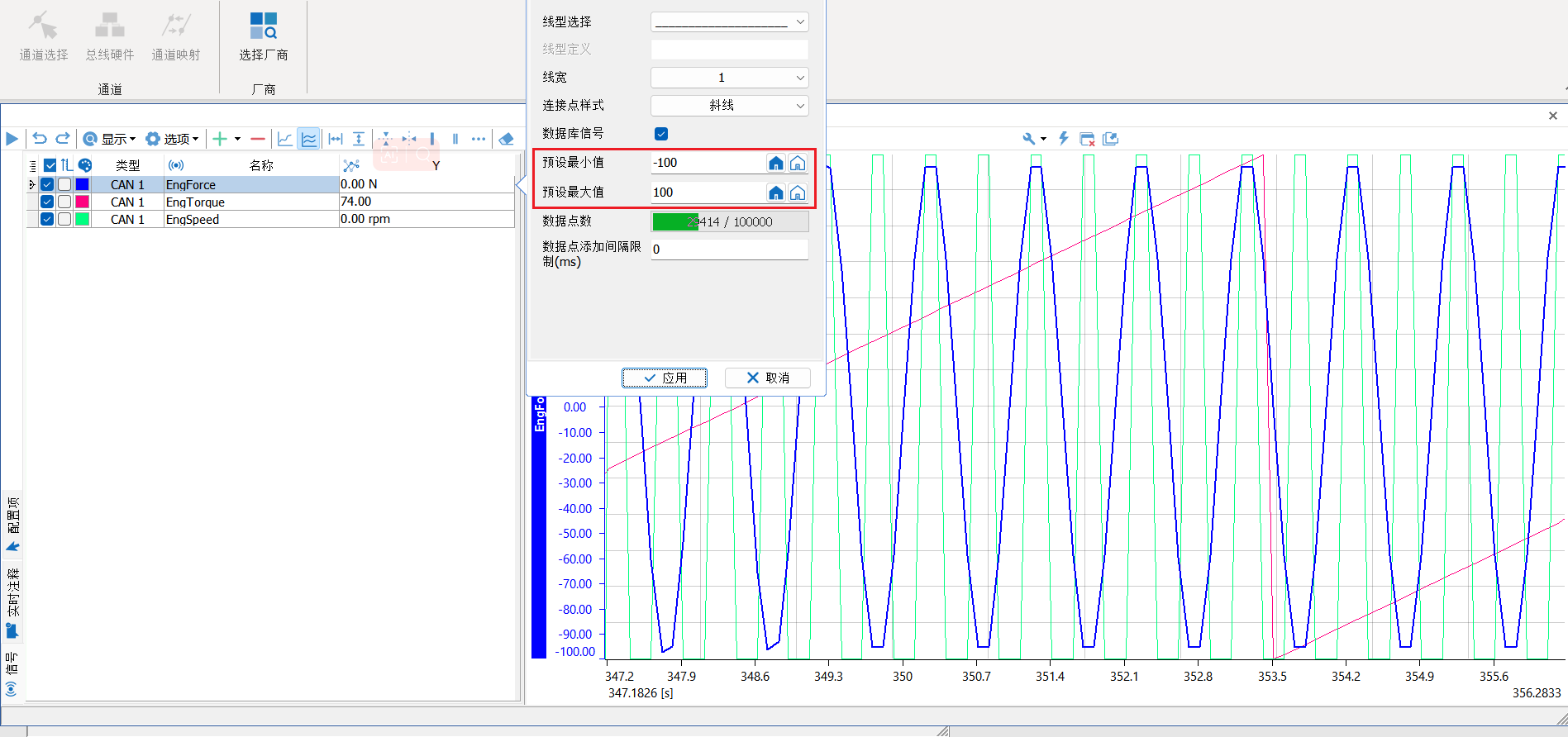Screen dimensions: 1568x737
Task: Check the second checkbox of EngForce row
Action: pyautogui.click(x=64, y=184)
